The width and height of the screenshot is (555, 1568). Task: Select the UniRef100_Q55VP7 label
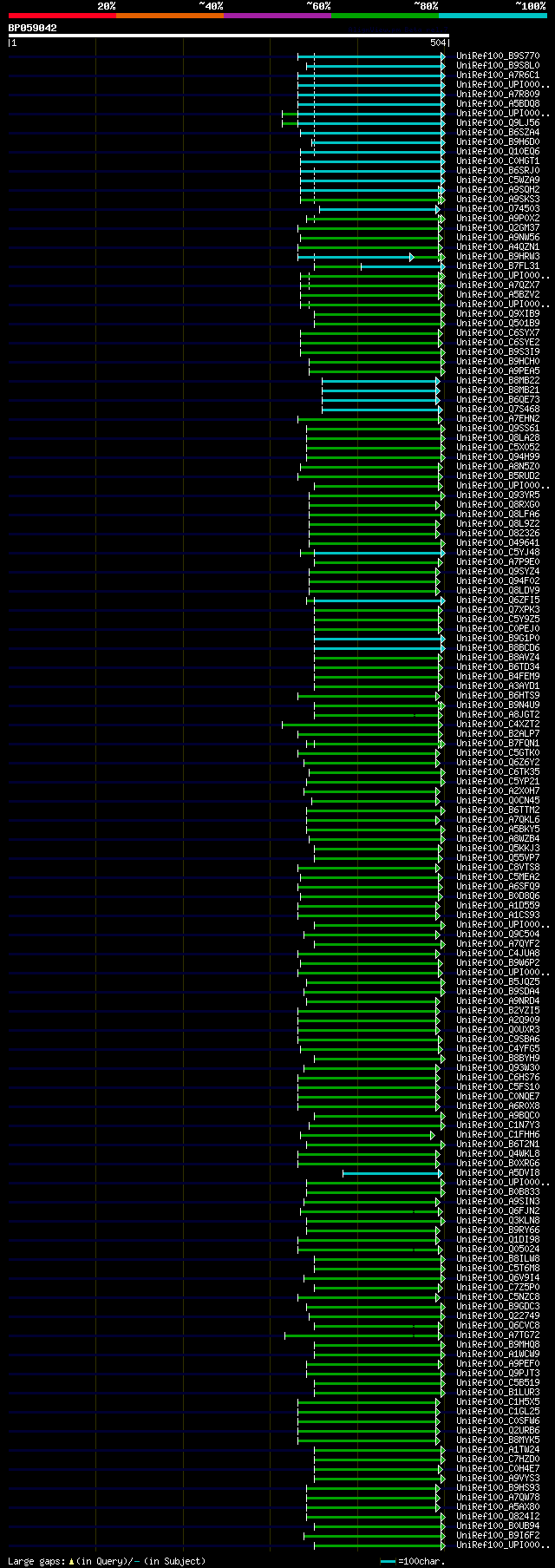[499, 857]
